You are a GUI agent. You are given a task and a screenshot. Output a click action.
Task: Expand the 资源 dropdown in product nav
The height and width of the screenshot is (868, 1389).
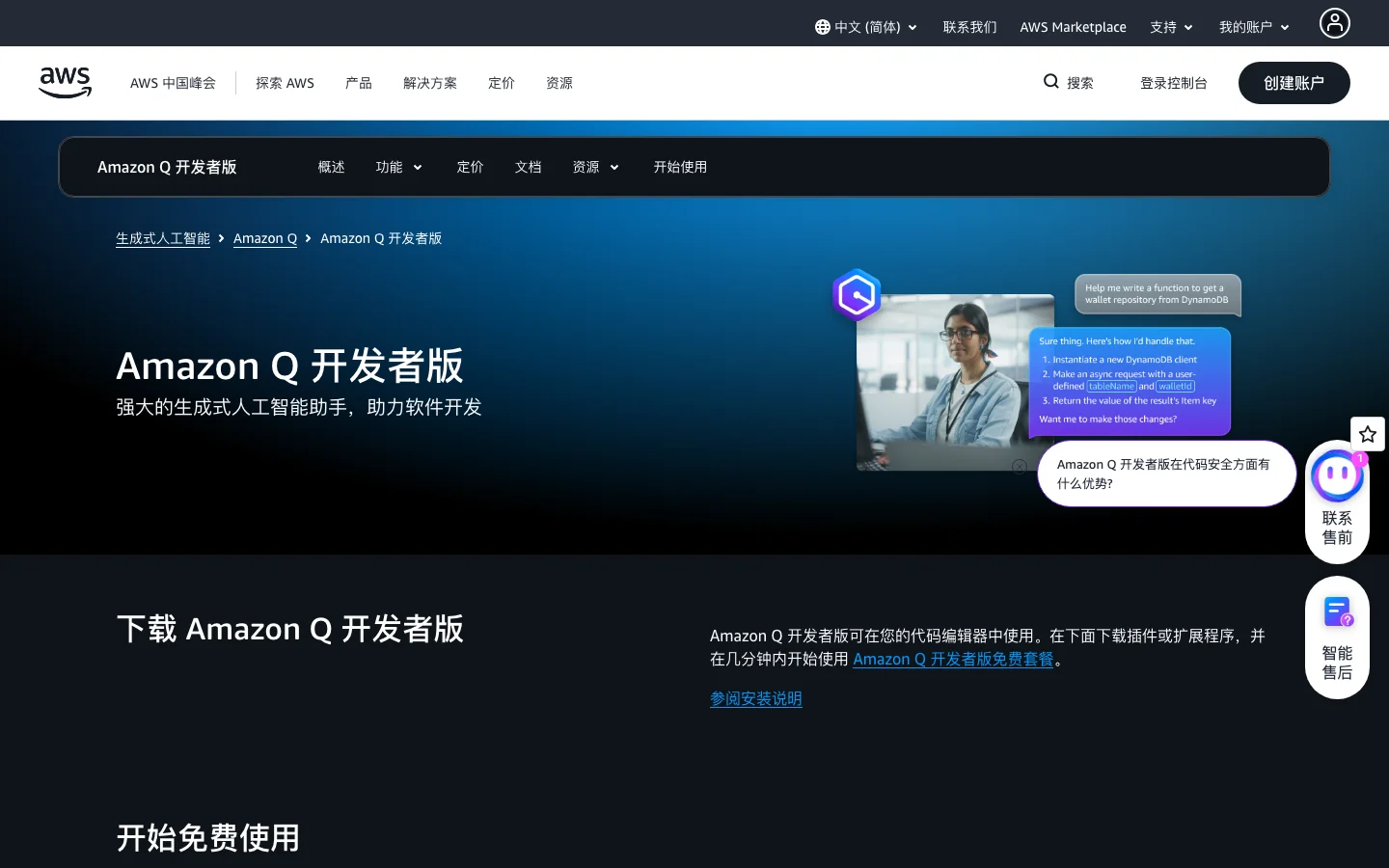coord(596,167)
